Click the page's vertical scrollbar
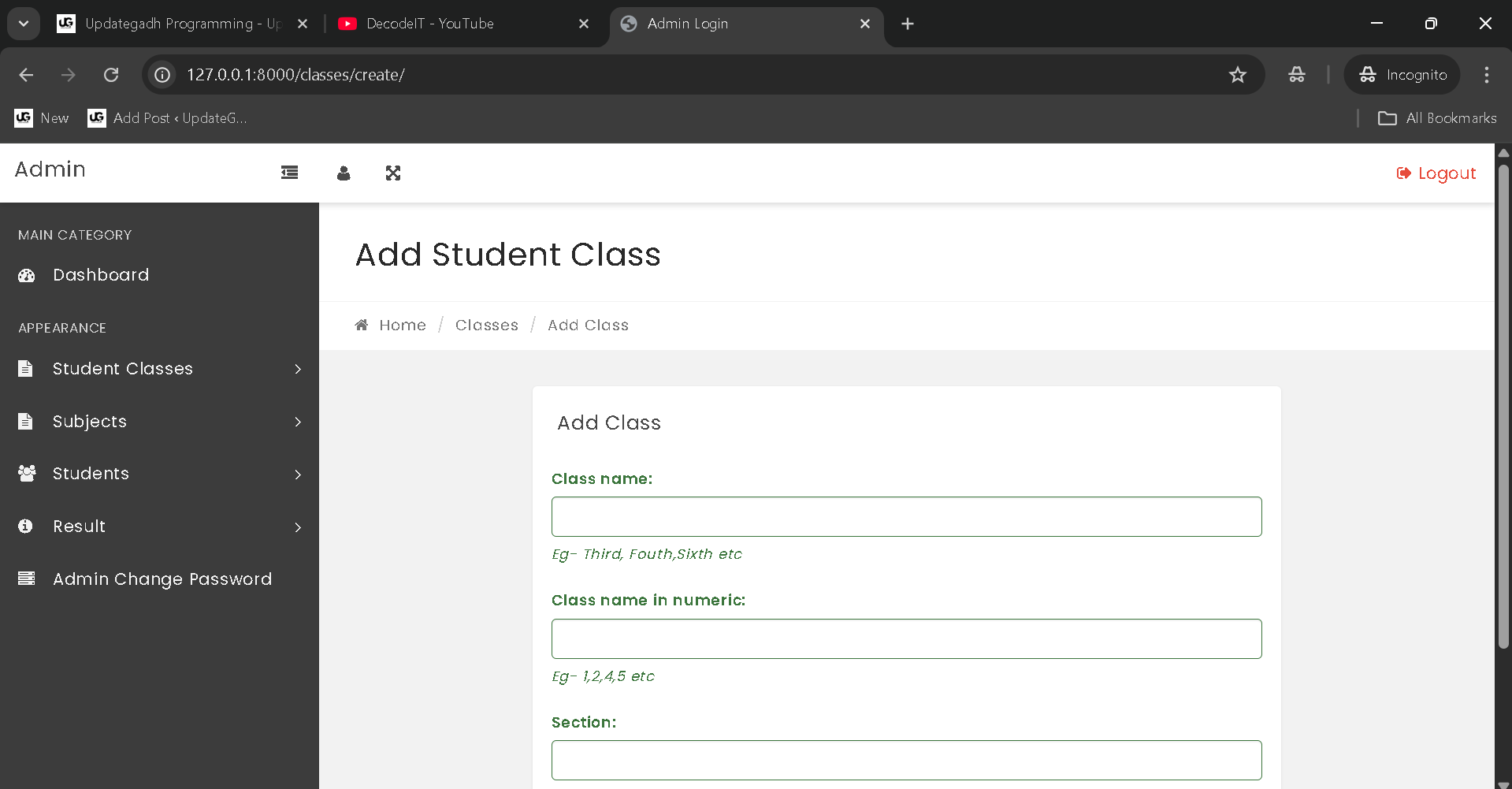The height and width of the screenshot is (789, 1512). [x=1503, y=406]
